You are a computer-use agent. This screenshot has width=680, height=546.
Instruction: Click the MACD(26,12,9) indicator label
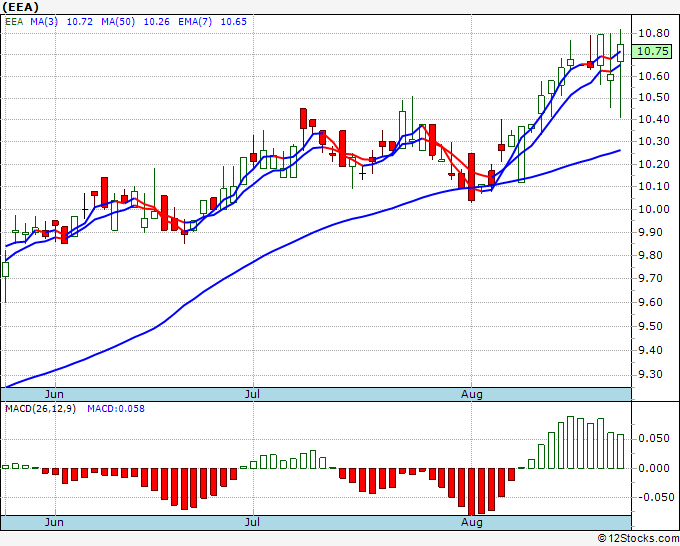40,409
